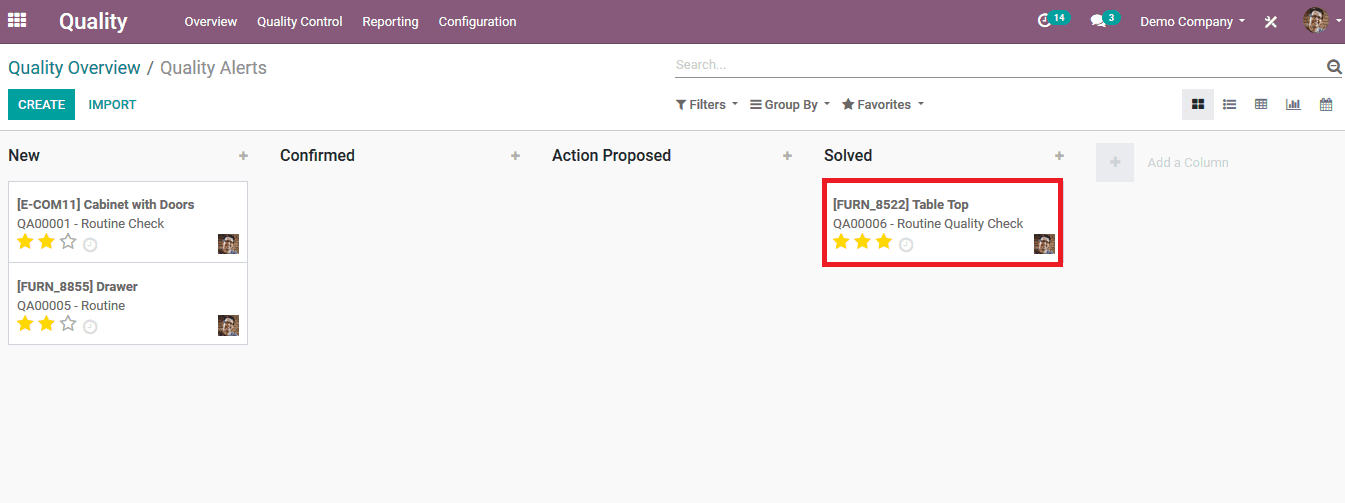Click the debug tools wrench icon
Image resolution: width=1345 pixels, height=503 pixels.
(1271, 21)
